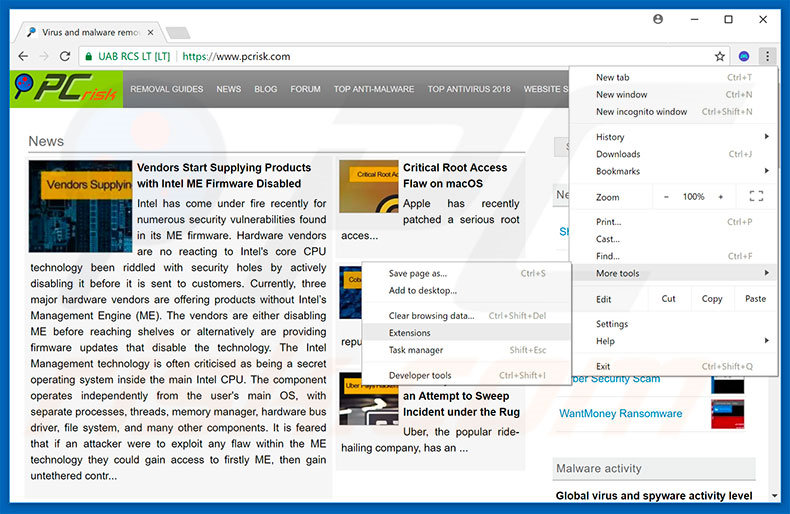Open a new tab with the tab strip button

coord(178,33)
